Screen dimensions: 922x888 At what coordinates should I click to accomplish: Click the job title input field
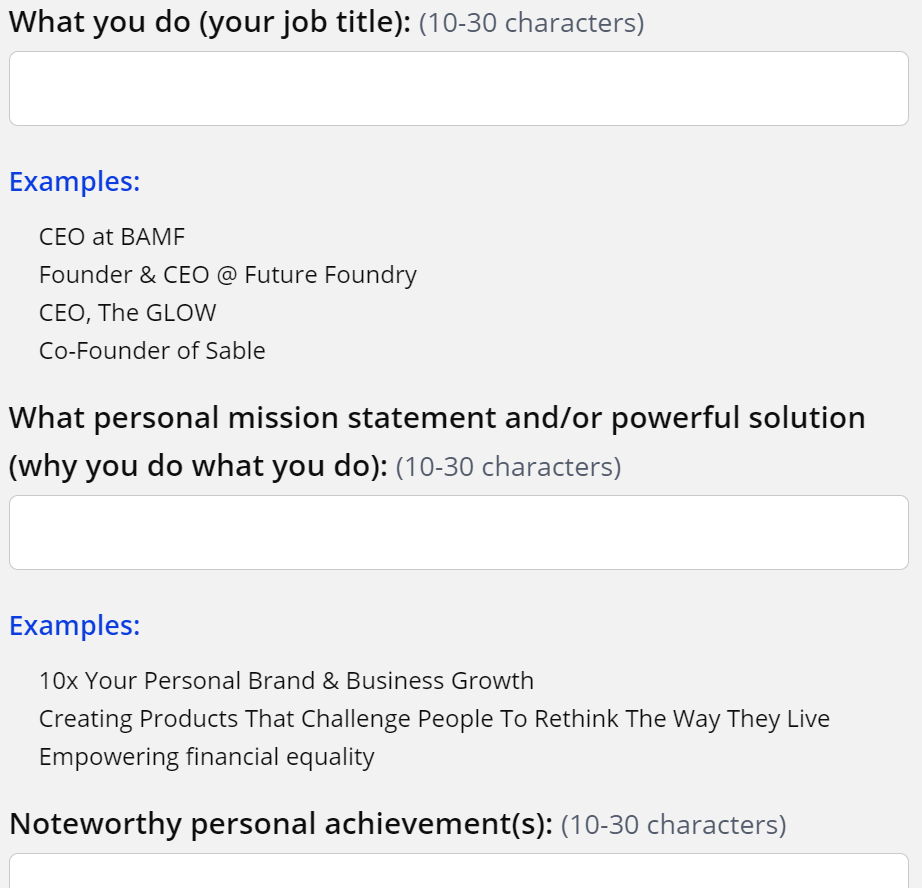click(459, 89)
